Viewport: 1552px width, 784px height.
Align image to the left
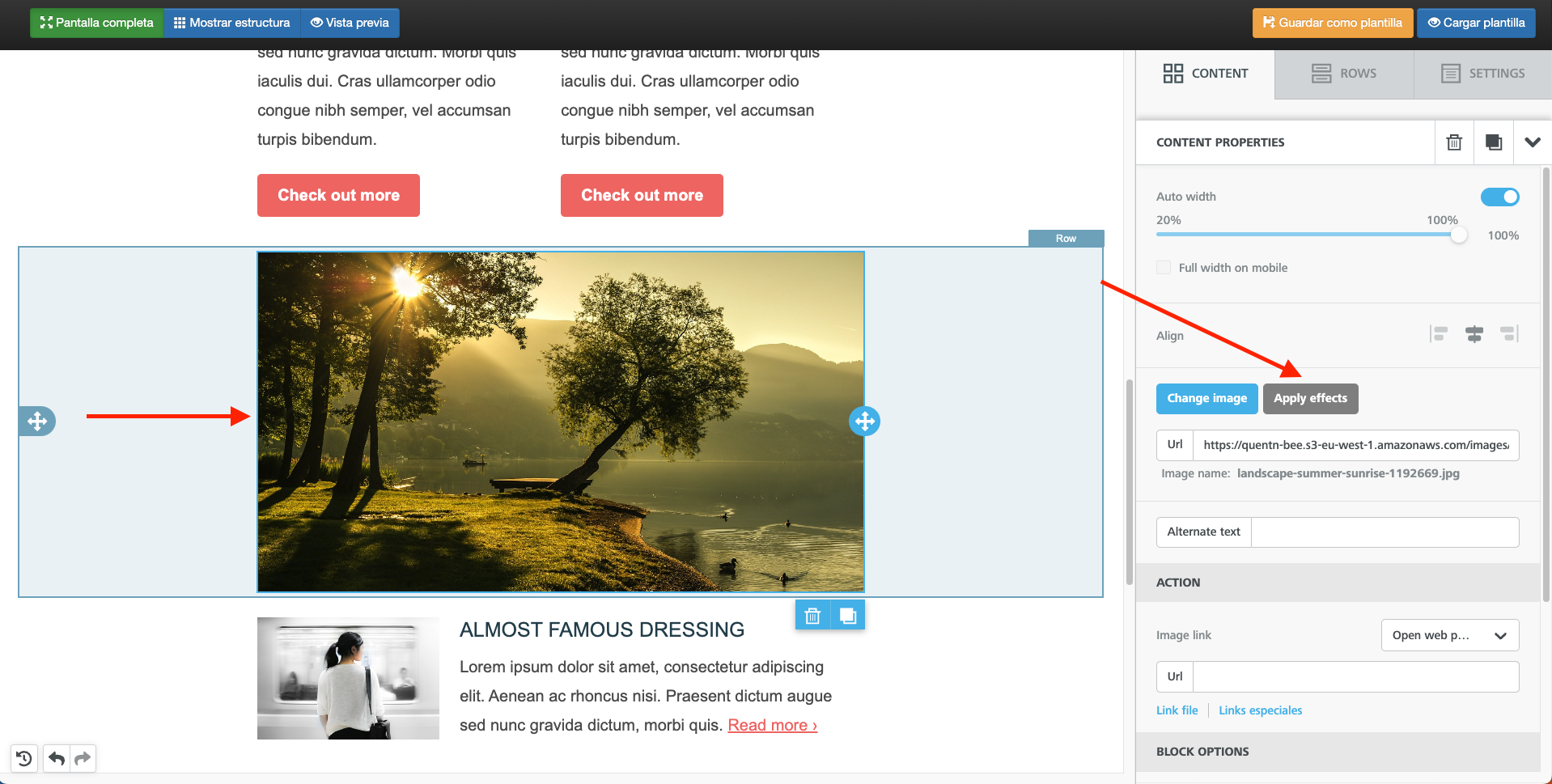click(1438, 333)
